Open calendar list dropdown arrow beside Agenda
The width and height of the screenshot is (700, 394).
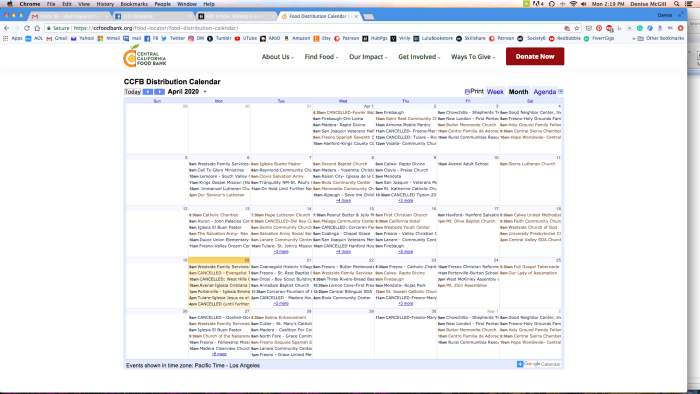coord(561,91)
